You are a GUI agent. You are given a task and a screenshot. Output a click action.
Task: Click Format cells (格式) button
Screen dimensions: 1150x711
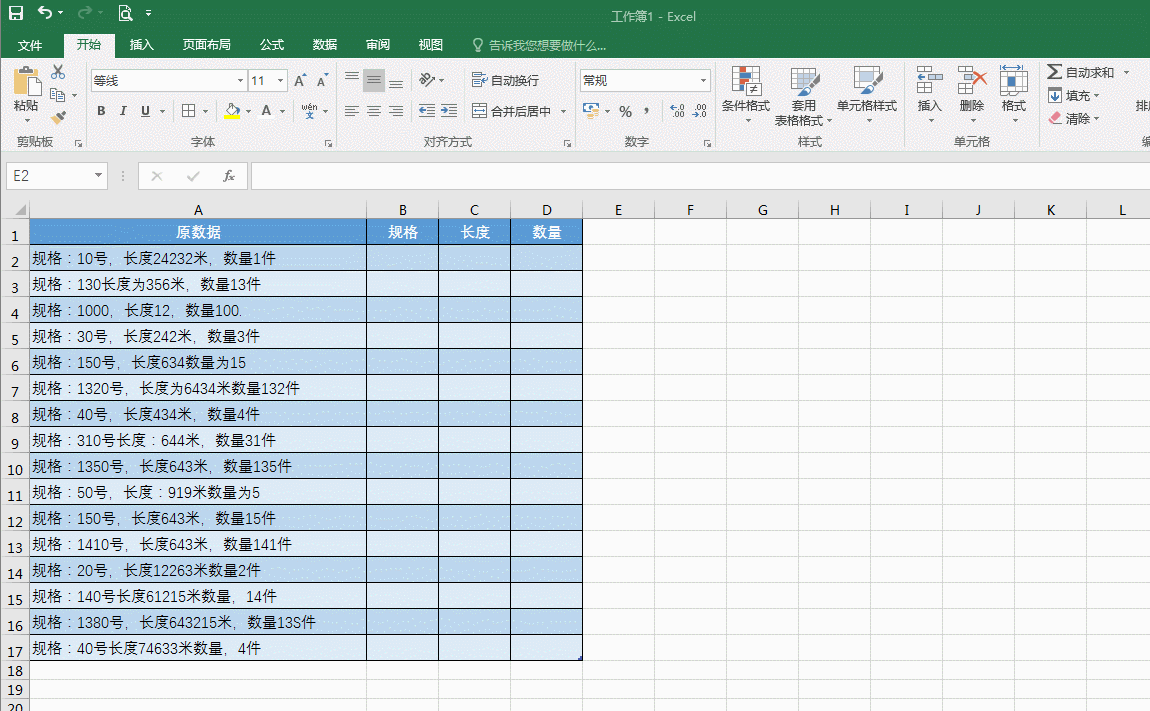click(1014, 94)
